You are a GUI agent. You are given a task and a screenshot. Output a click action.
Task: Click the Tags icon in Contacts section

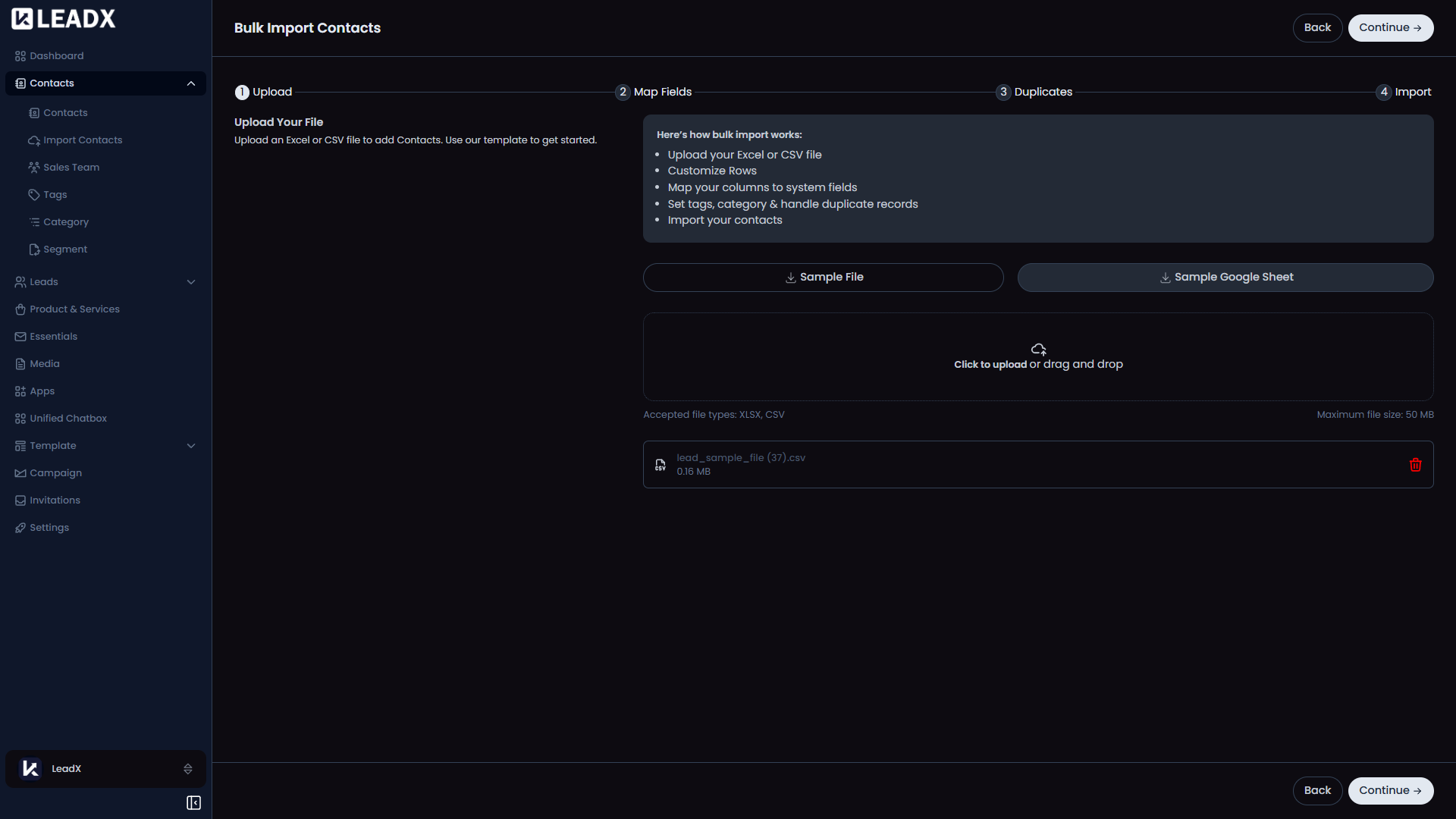click(x=34, y=194)
